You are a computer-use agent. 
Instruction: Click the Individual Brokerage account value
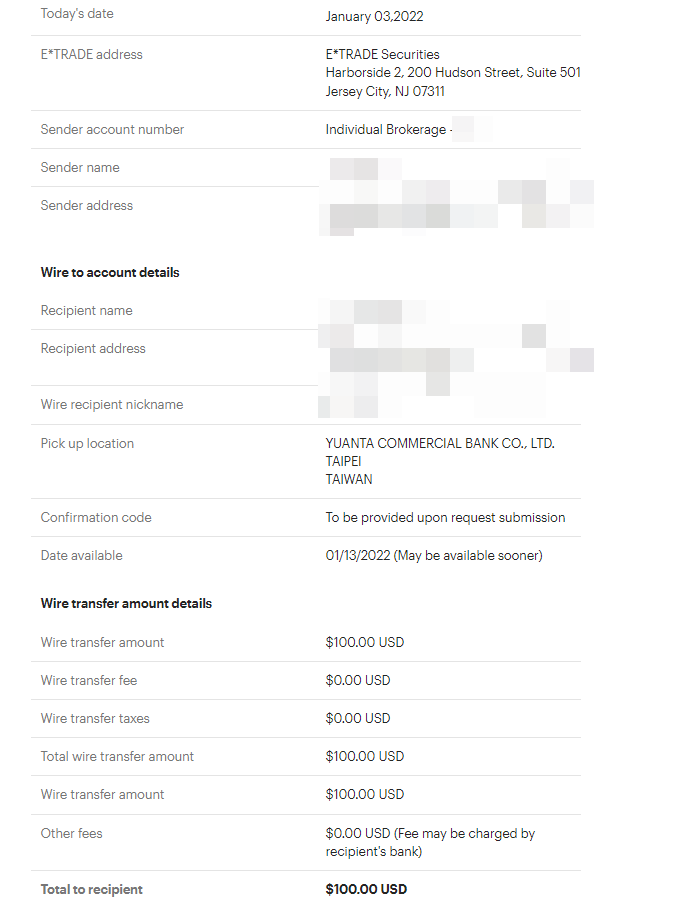point(385,129)
